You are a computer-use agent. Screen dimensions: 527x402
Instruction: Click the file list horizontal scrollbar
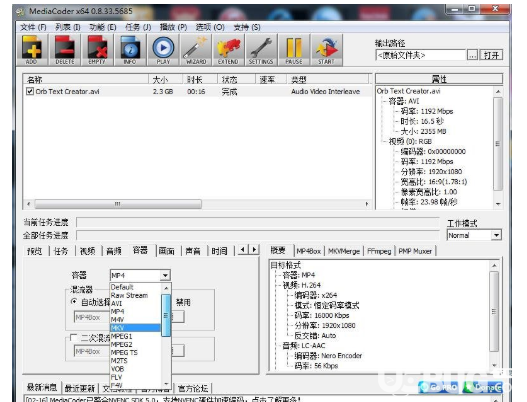point(197,204)
